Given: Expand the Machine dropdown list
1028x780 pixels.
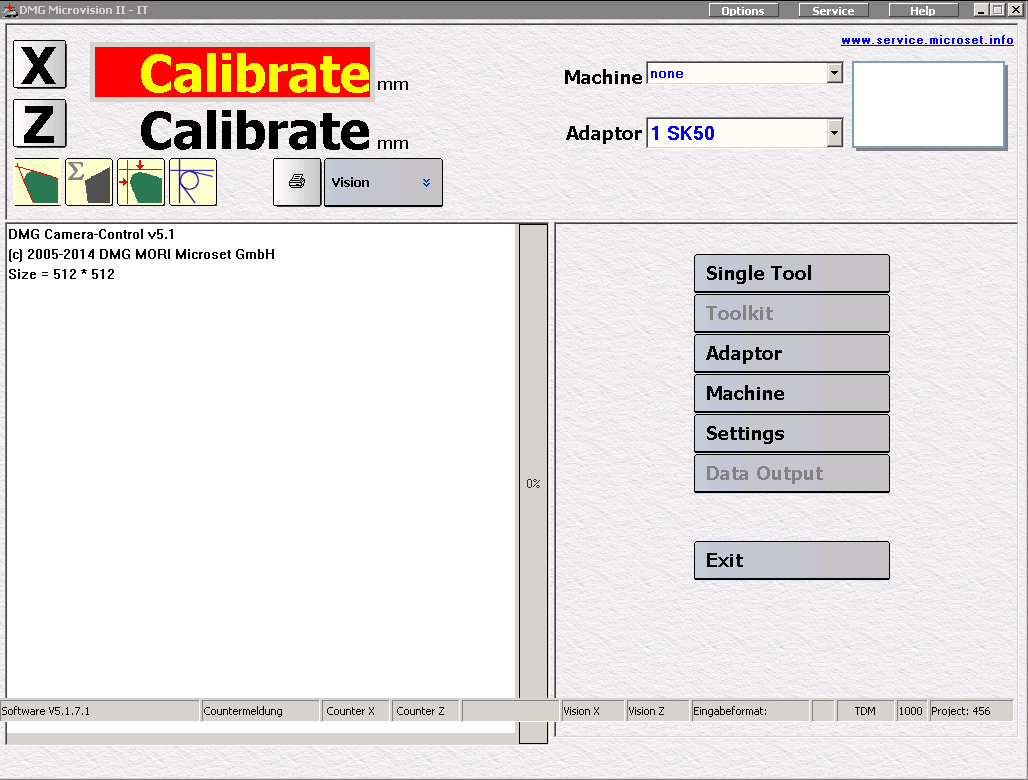Looking at the screenshot, I should coord(834,74).
